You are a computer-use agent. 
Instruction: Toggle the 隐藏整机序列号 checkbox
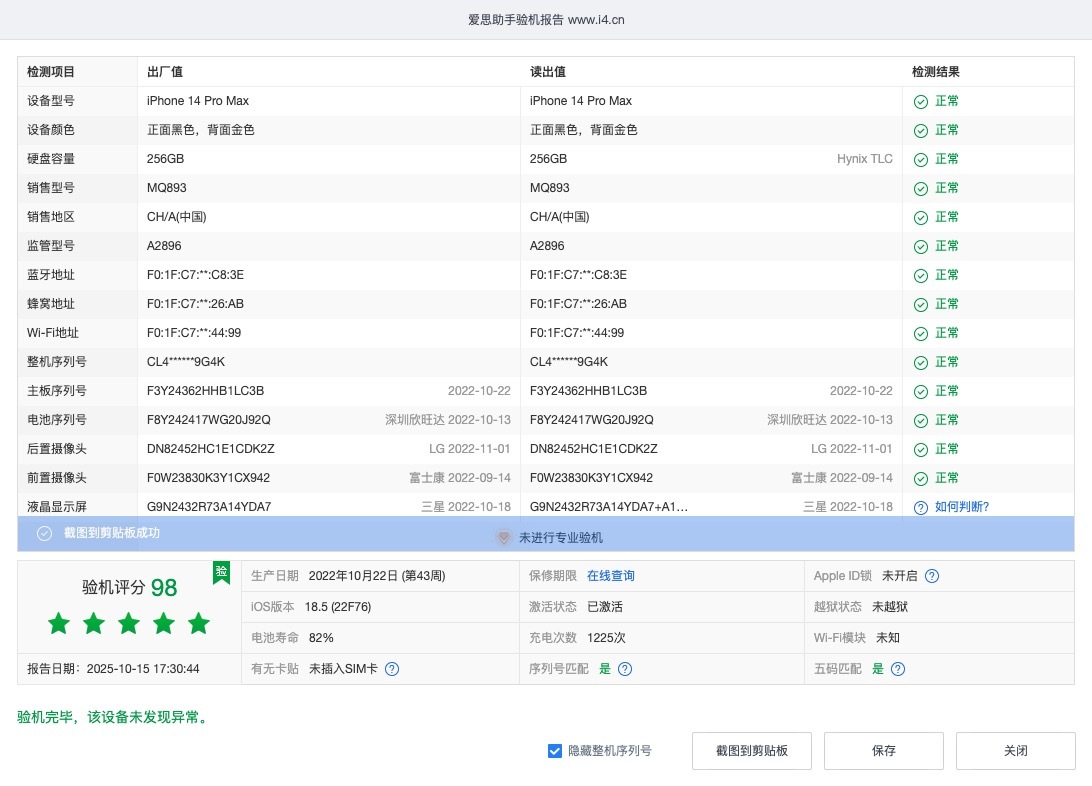pyautogui.click(x=555, y=751)
